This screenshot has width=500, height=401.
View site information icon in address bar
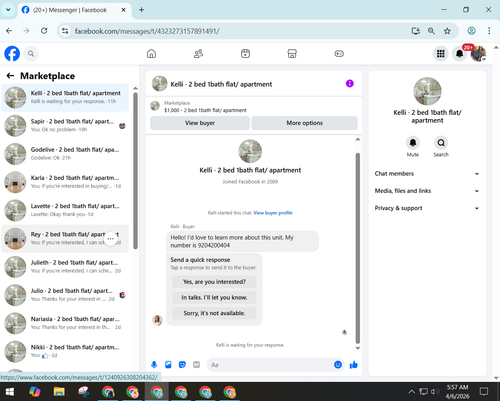(x=65, y=31)
